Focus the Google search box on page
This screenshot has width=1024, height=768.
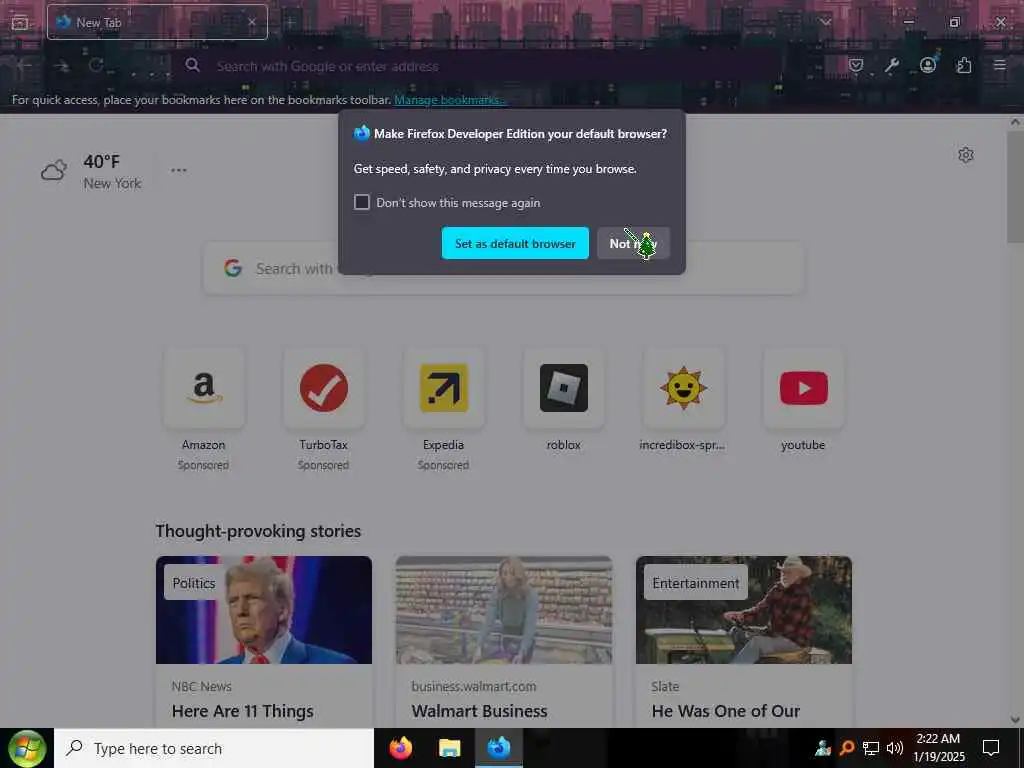pos(504,268)
